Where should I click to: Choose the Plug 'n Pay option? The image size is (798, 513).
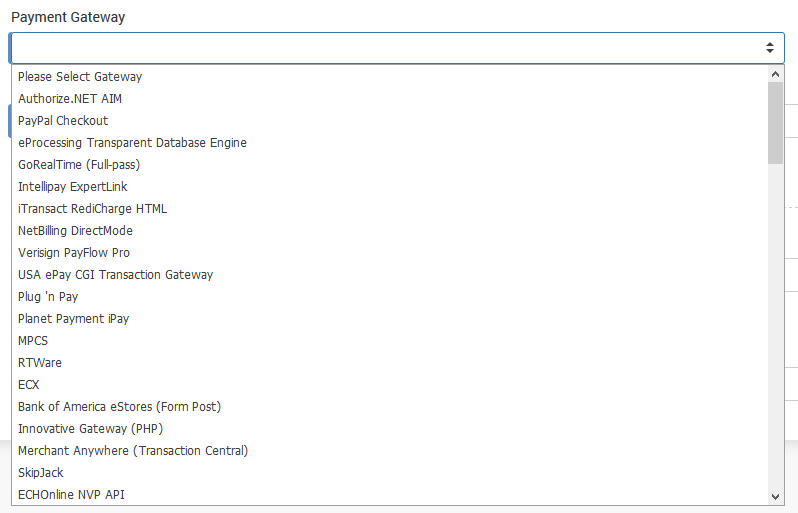point(48,297)
